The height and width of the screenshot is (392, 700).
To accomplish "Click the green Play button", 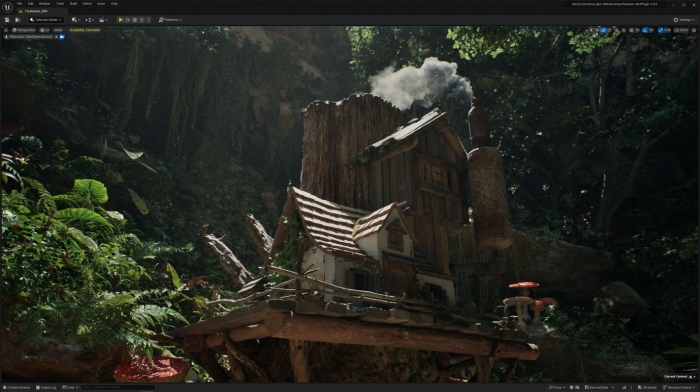I will (121, 20).
